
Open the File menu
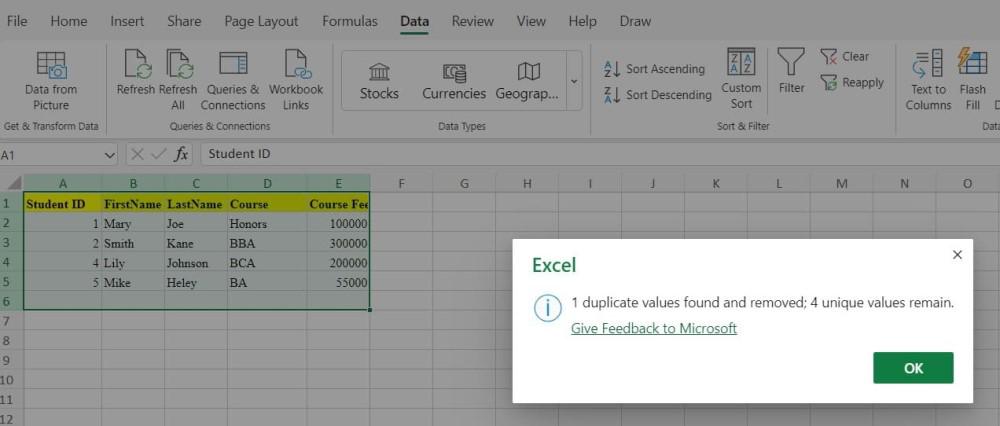(x=17, y=21)
